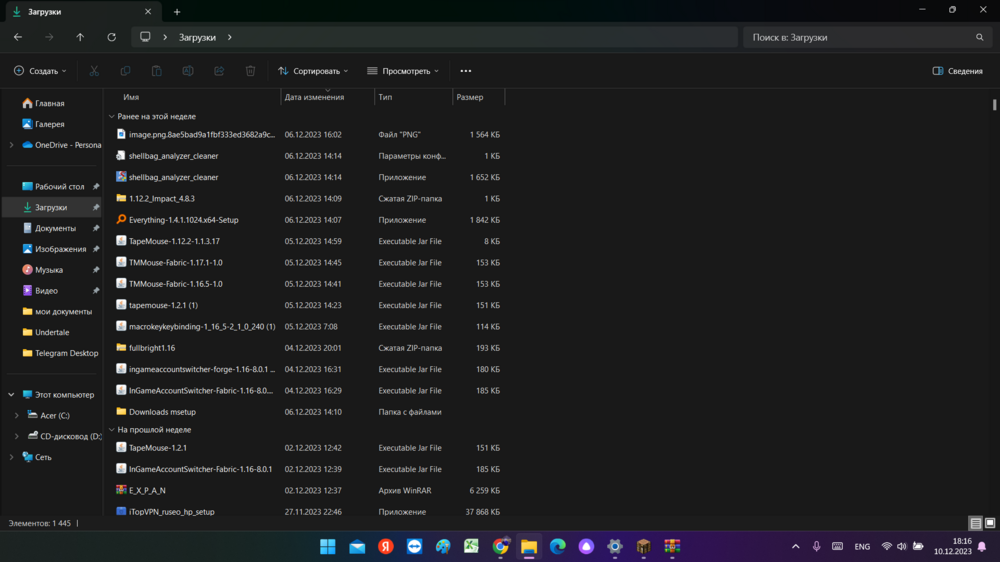This screenshot has height=562, width=1000.
Task: Collapse the Ранее на этой неделе group
Action: point(112,117)
